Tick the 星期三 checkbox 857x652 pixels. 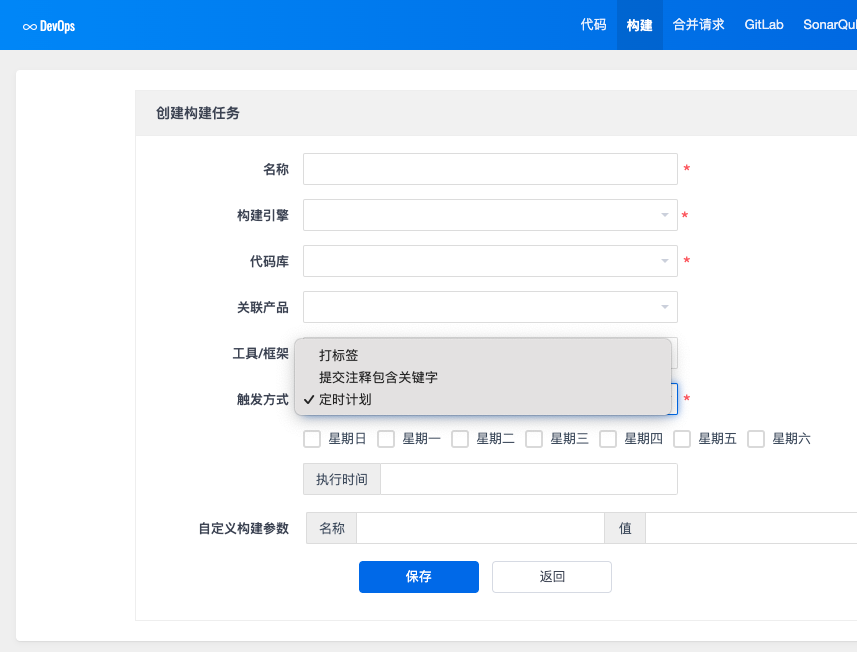534,438
